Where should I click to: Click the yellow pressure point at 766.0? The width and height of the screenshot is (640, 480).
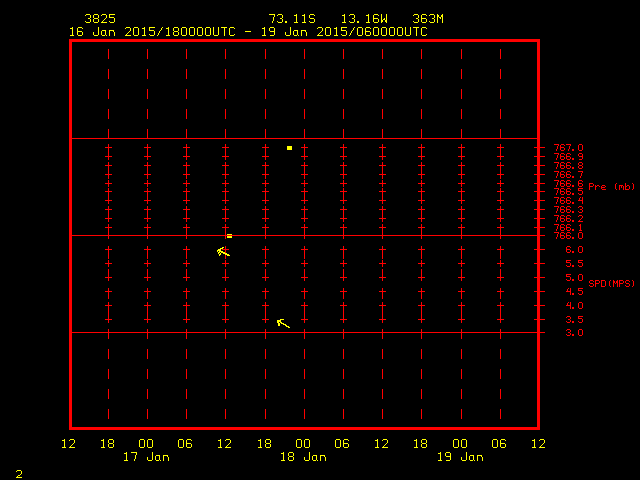point(229,236)
